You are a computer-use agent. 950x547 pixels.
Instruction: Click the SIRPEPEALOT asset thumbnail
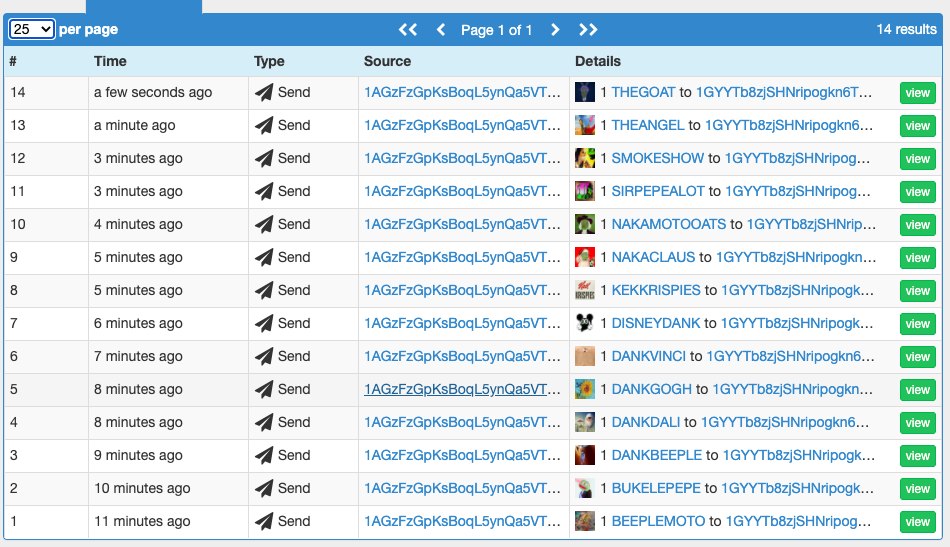click(x=585, y=191)
